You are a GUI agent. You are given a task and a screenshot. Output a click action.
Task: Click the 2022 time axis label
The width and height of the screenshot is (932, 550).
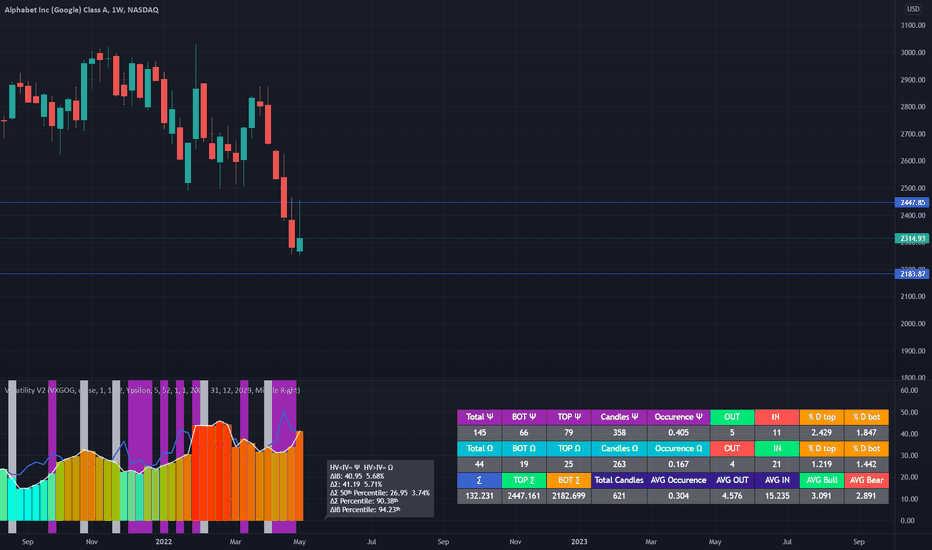click(x=163, y=542)
